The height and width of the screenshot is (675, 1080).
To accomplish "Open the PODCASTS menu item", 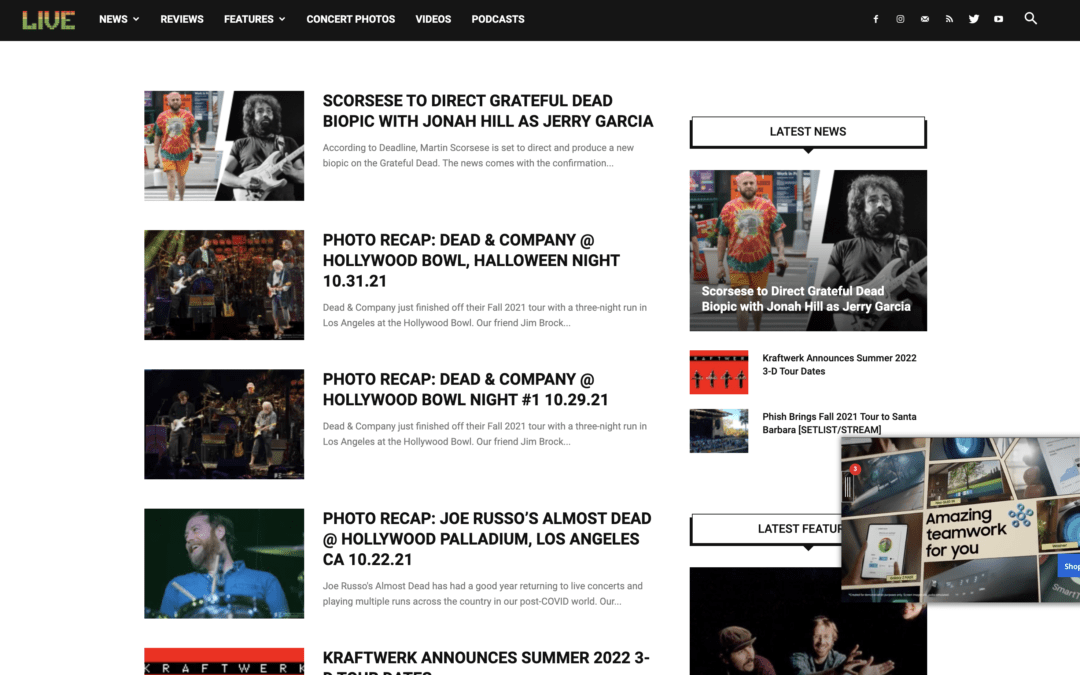I will tap(497, 19).
